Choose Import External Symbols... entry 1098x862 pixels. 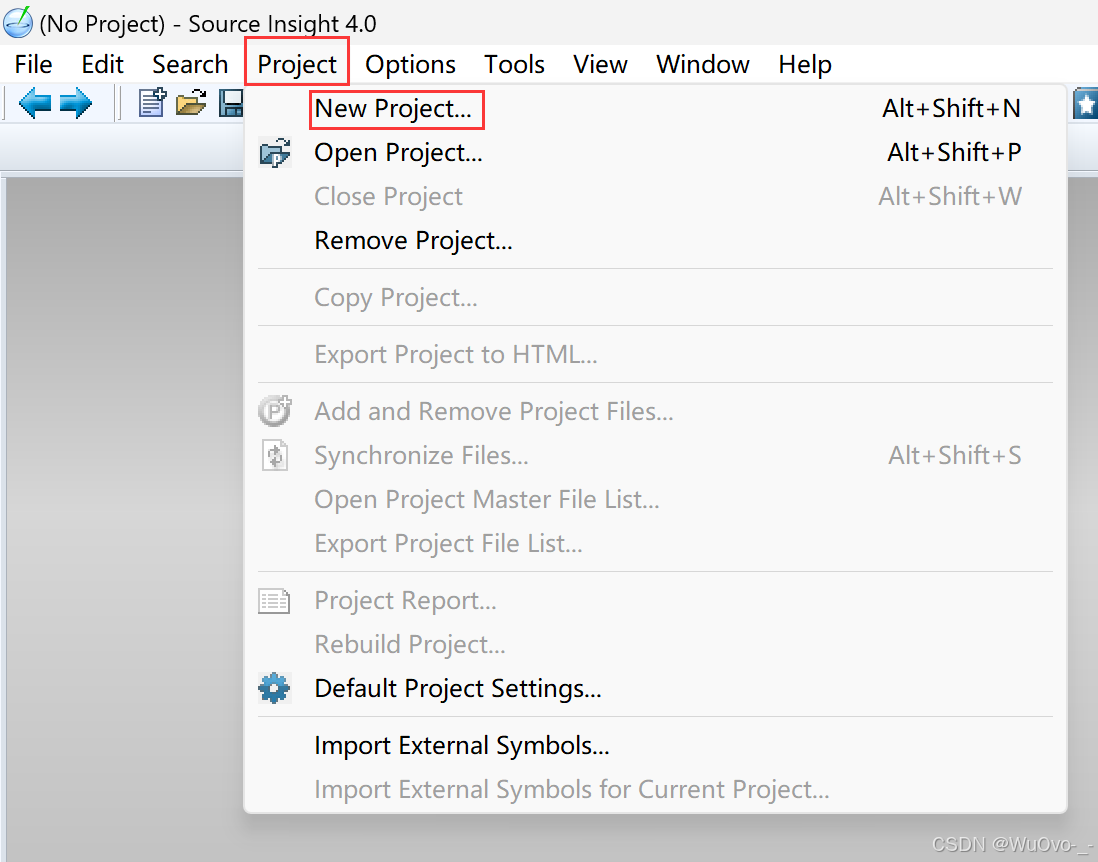click(655, 746)
